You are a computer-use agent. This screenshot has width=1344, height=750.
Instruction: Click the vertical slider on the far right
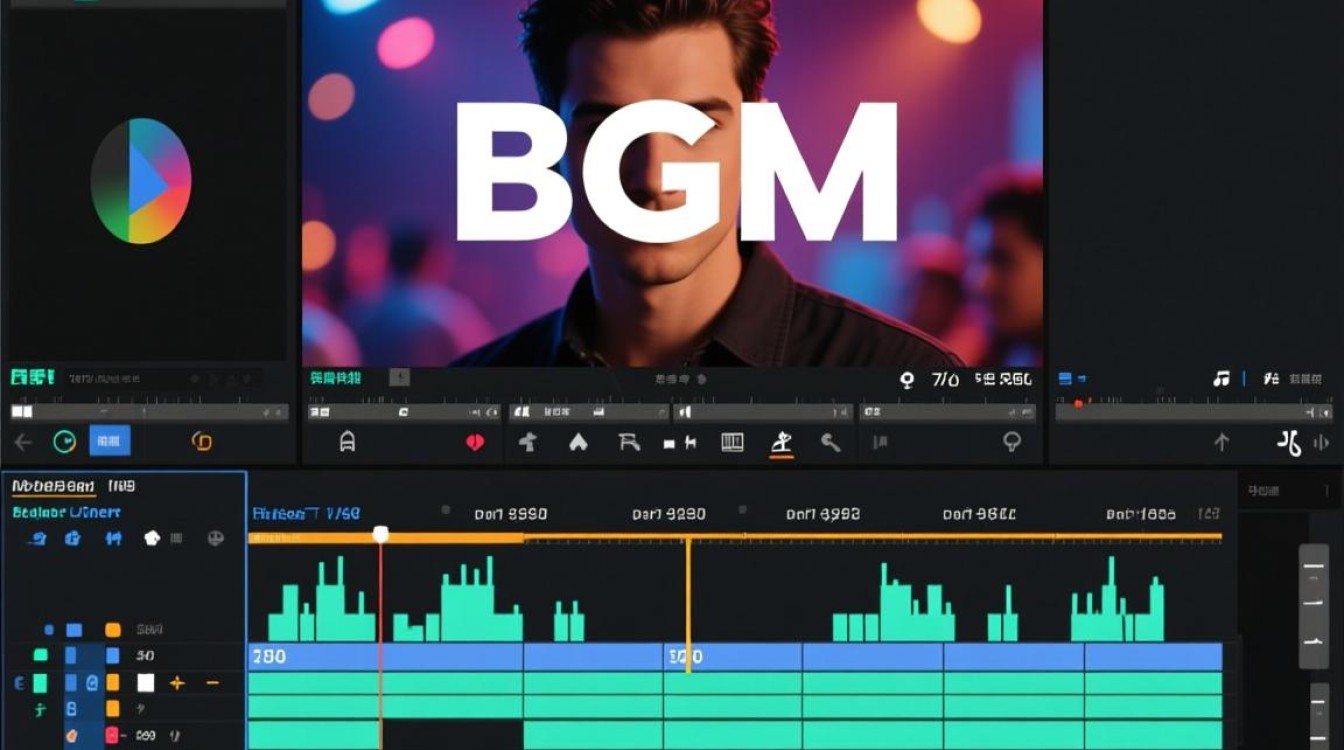[1313, 606]
